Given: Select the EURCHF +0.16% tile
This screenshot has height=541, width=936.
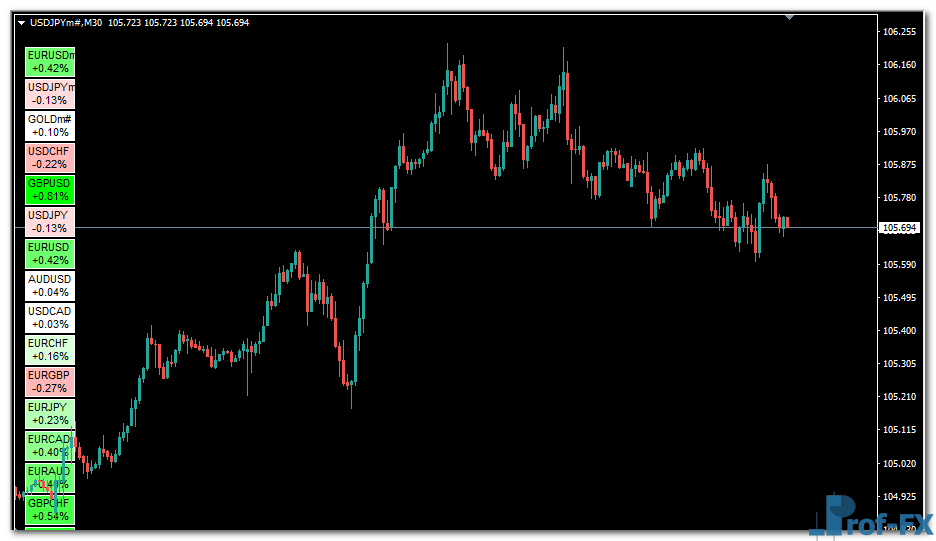Looking at the screenshot, I should pos(50,350).
